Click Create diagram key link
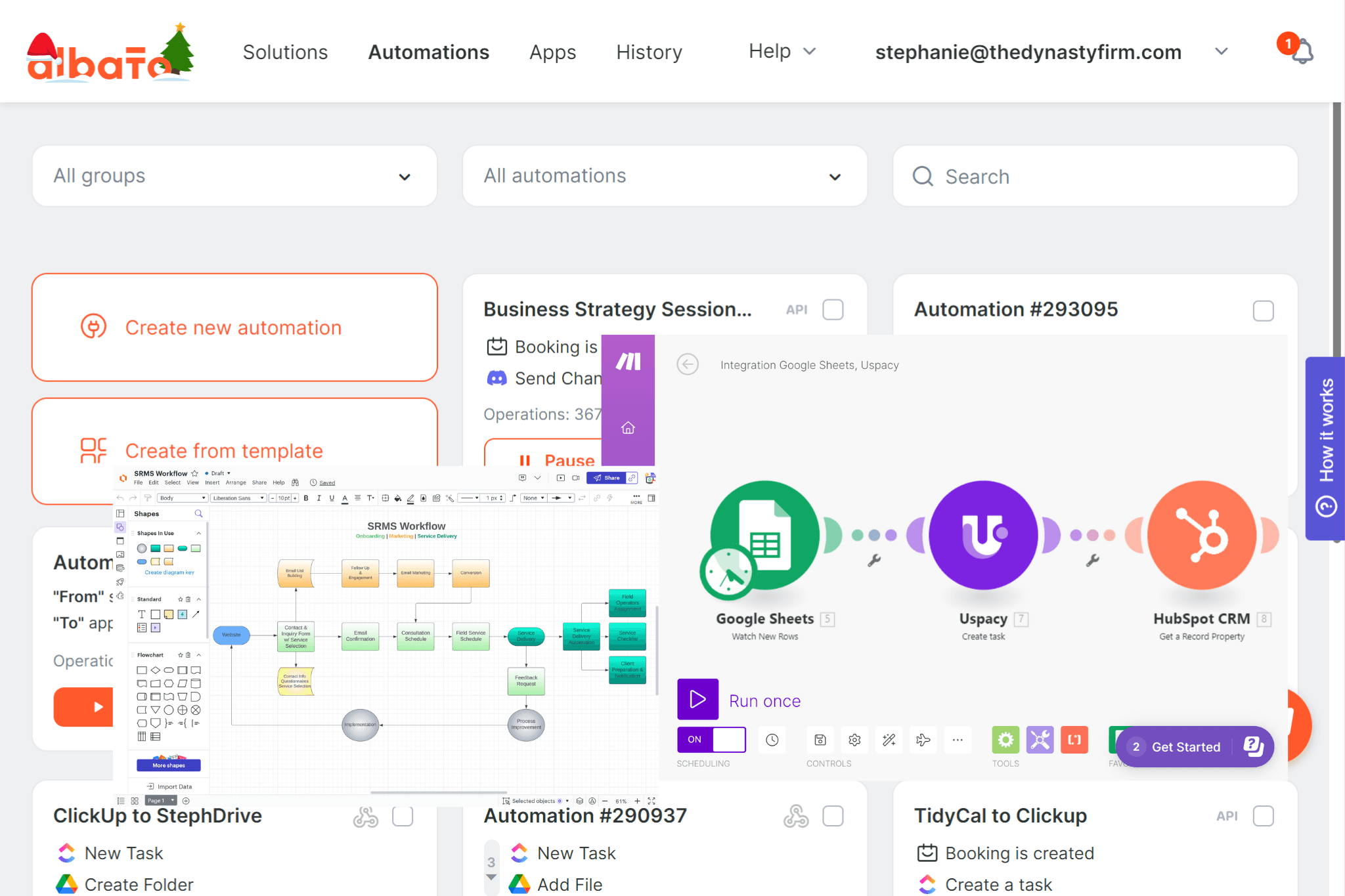Viewport: 1345px width, 896px height. pos(169,572)
